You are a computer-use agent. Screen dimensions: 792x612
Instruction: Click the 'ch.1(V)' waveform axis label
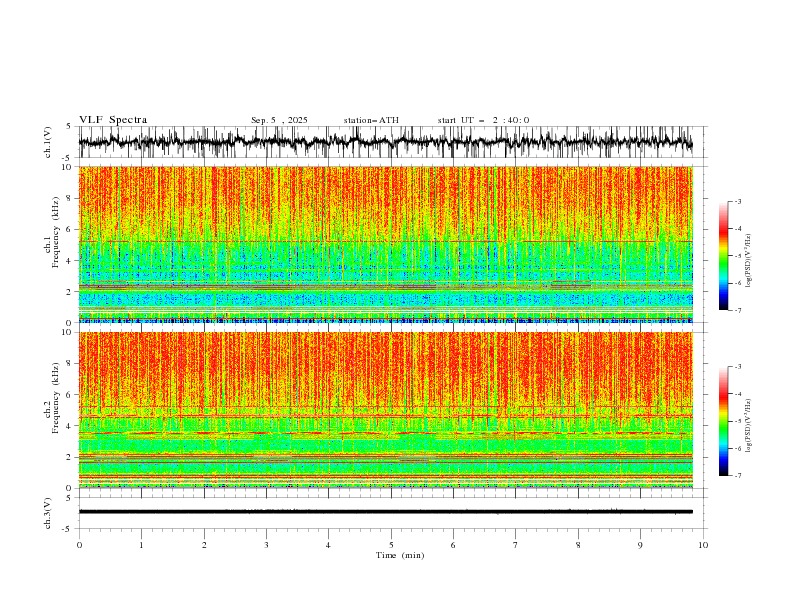pos(48,142)
